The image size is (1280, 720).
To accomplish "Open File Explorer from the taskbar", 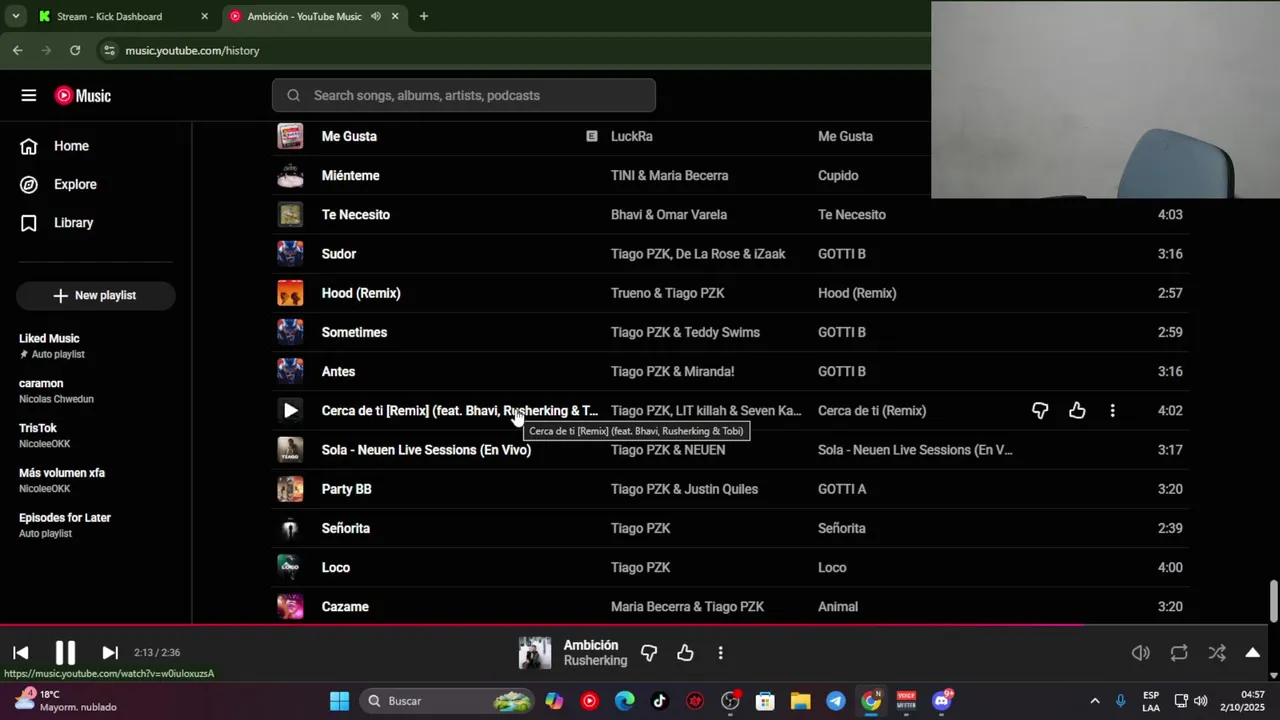I will pos(800,701).
